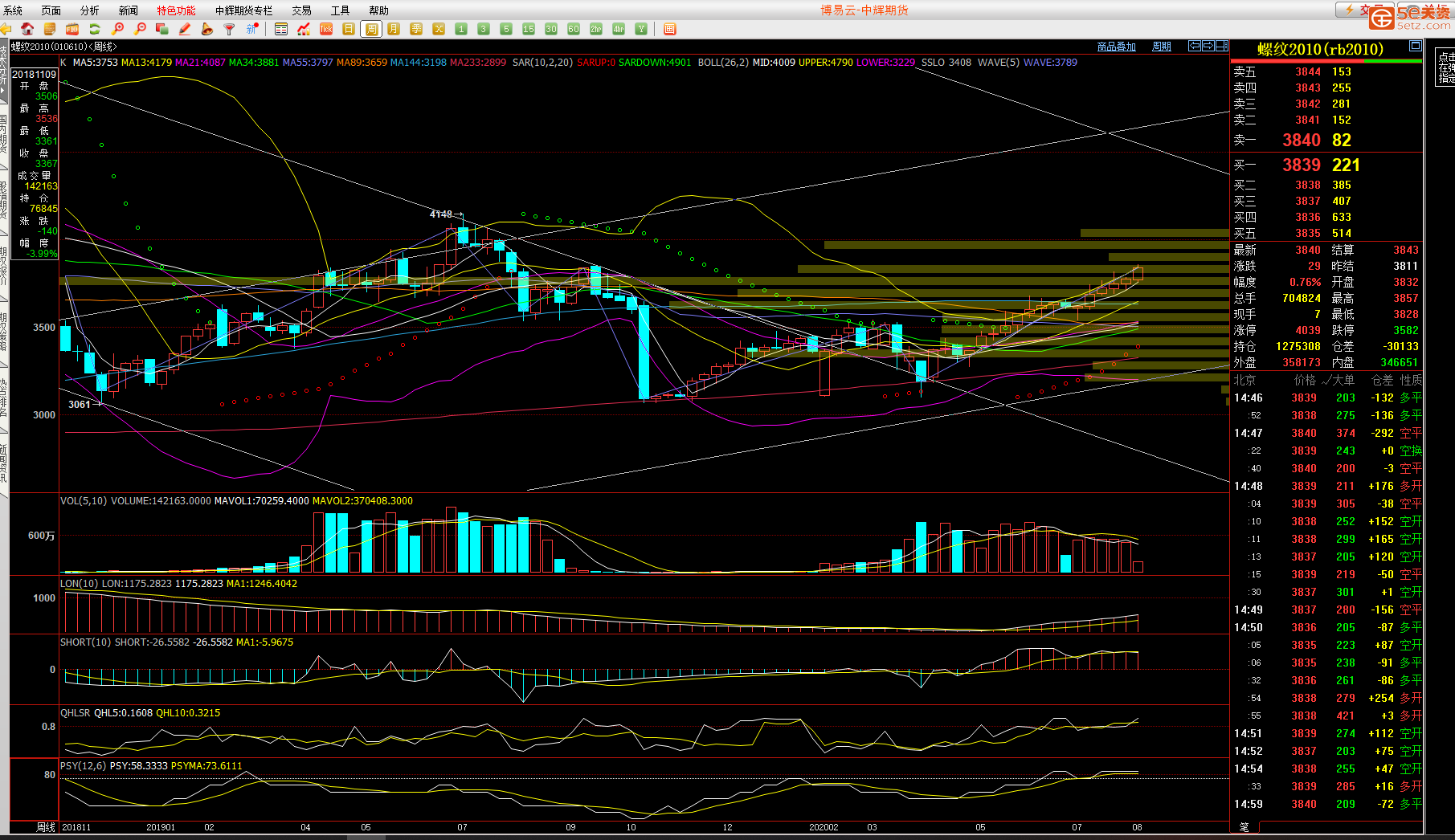Switch to monthly (月) period chart

[394, 29]
